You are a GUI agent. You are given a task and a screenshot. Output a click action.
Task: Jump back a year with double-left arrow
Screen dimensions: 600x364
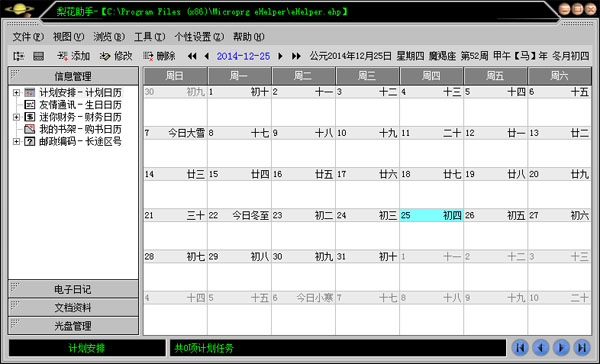192,56
